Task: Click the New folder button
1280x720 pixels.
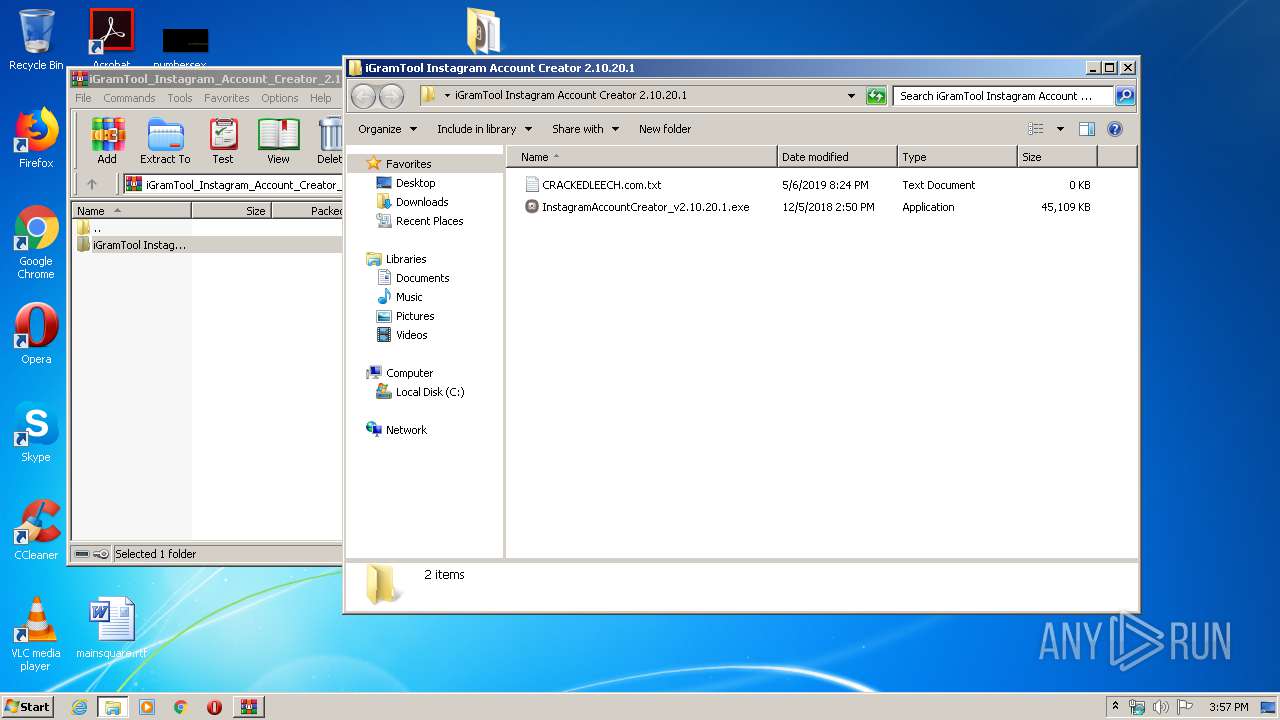Action: point(665,129)
